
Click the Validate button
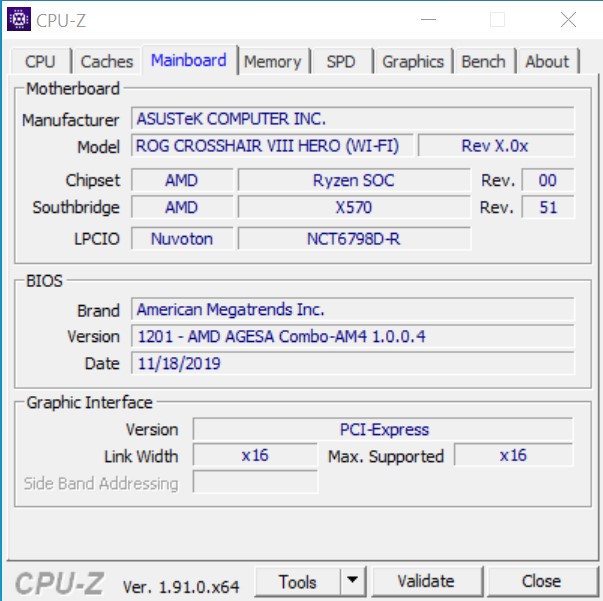(x=426, y=581)
